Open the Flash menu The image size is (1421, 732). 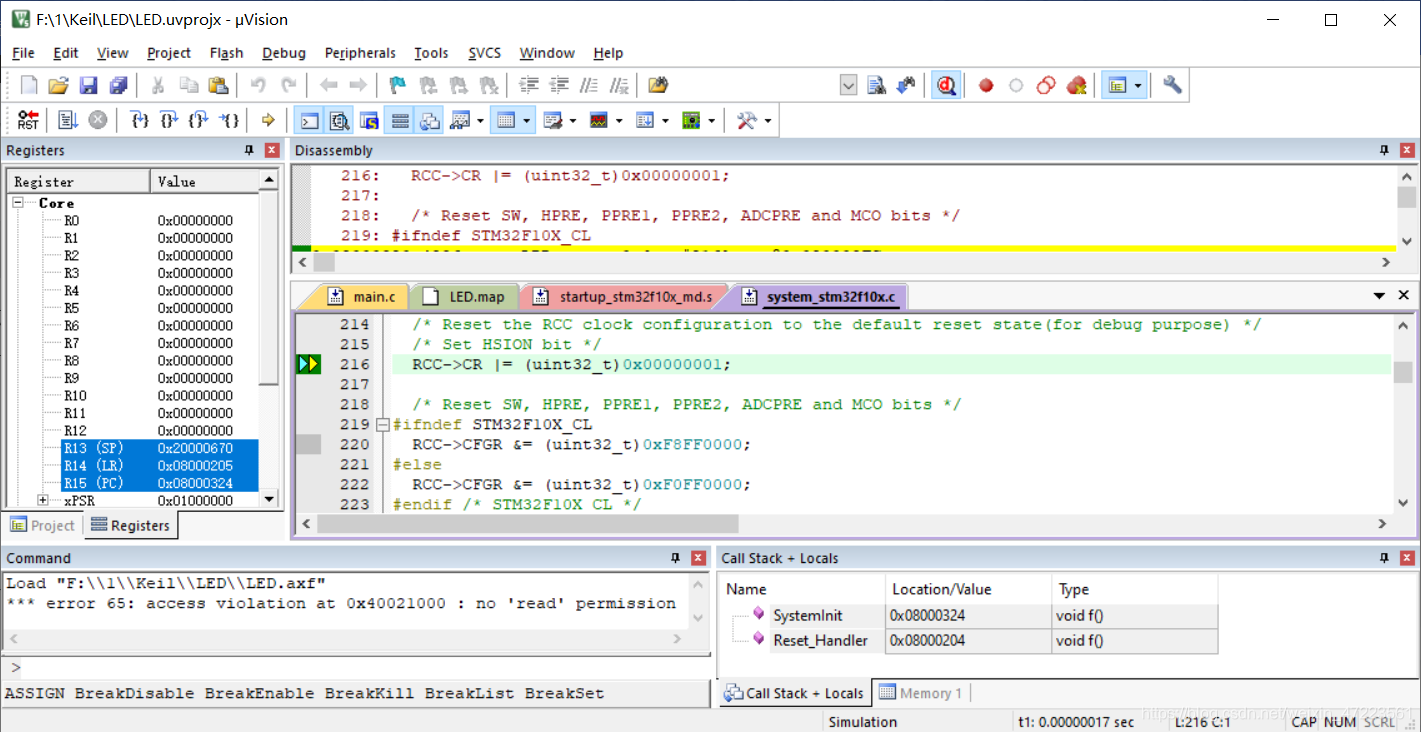point(226,53)
